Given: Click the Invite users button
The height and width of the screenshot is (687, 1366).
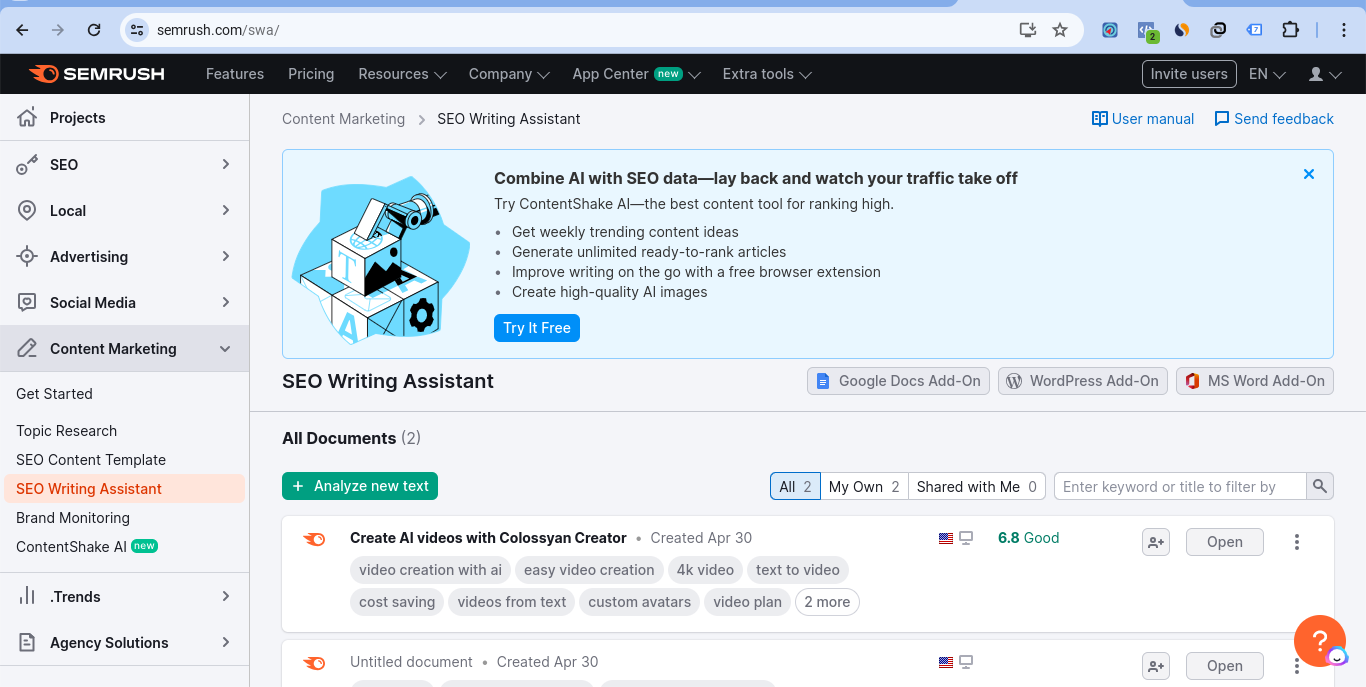Looking at the screenshot, I should (x=1189, y=74).
